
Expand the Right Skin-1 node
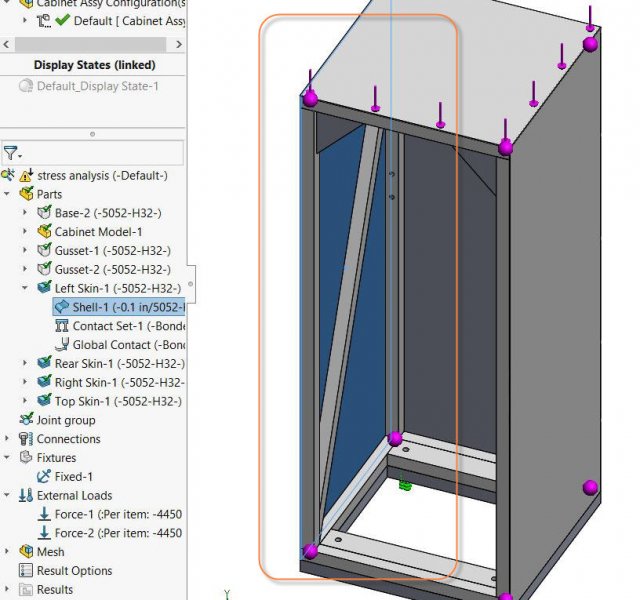coord(25,382)
